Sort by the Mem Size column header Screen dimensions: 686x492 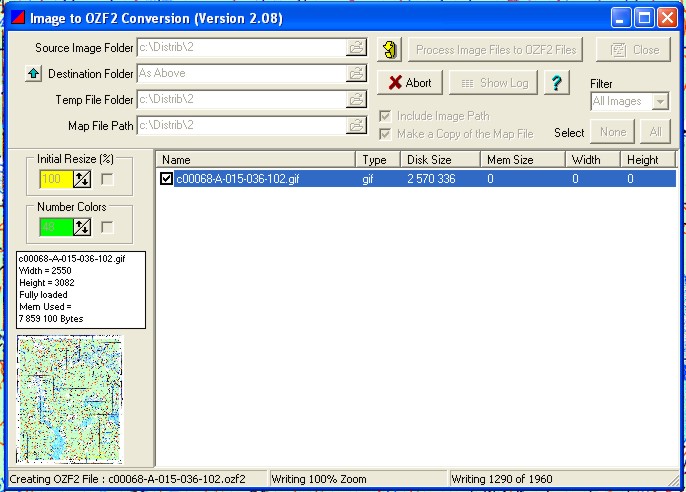pyautogui.click(x=522, y=160)
